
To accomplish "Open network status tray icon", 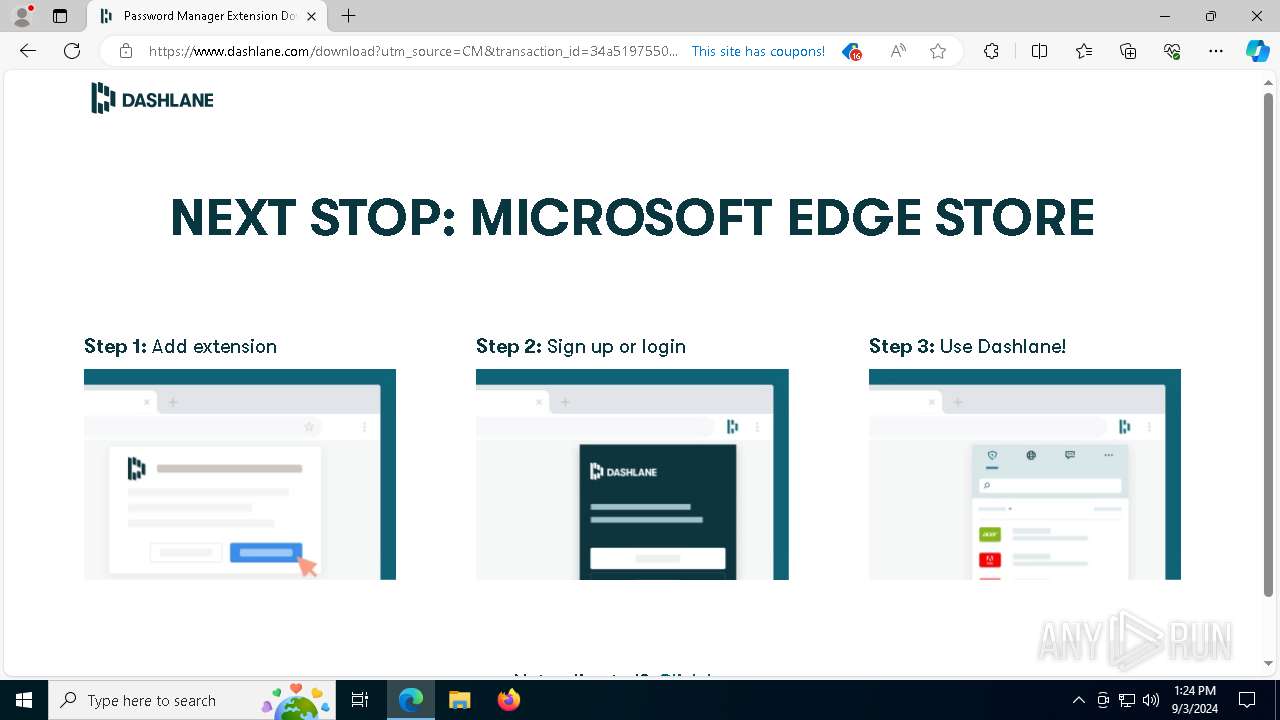I will [x=1127, y=700].
